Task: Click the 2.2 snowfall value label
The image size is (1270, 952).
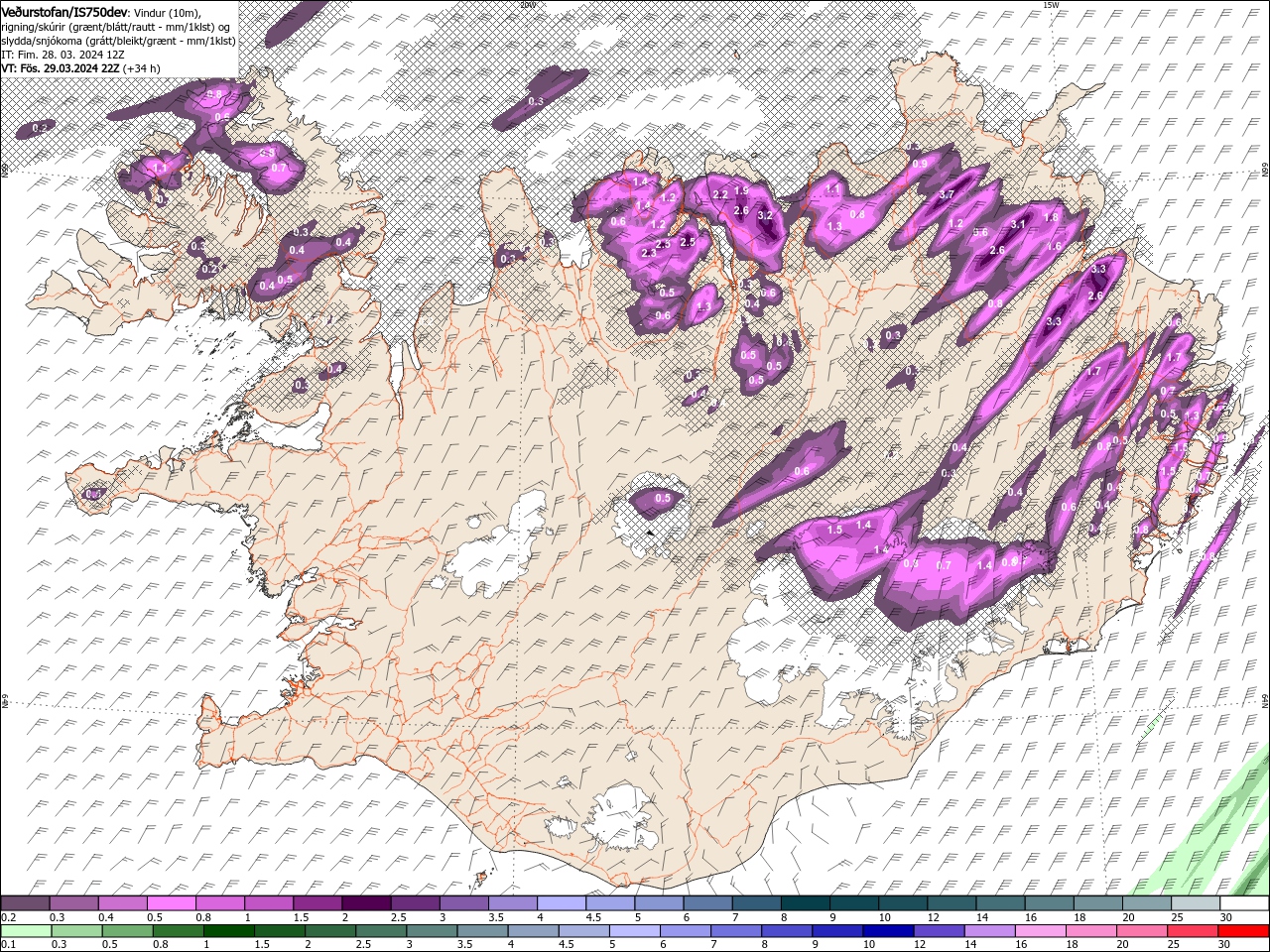Action: pyautogui.click(x=720, y=194)
